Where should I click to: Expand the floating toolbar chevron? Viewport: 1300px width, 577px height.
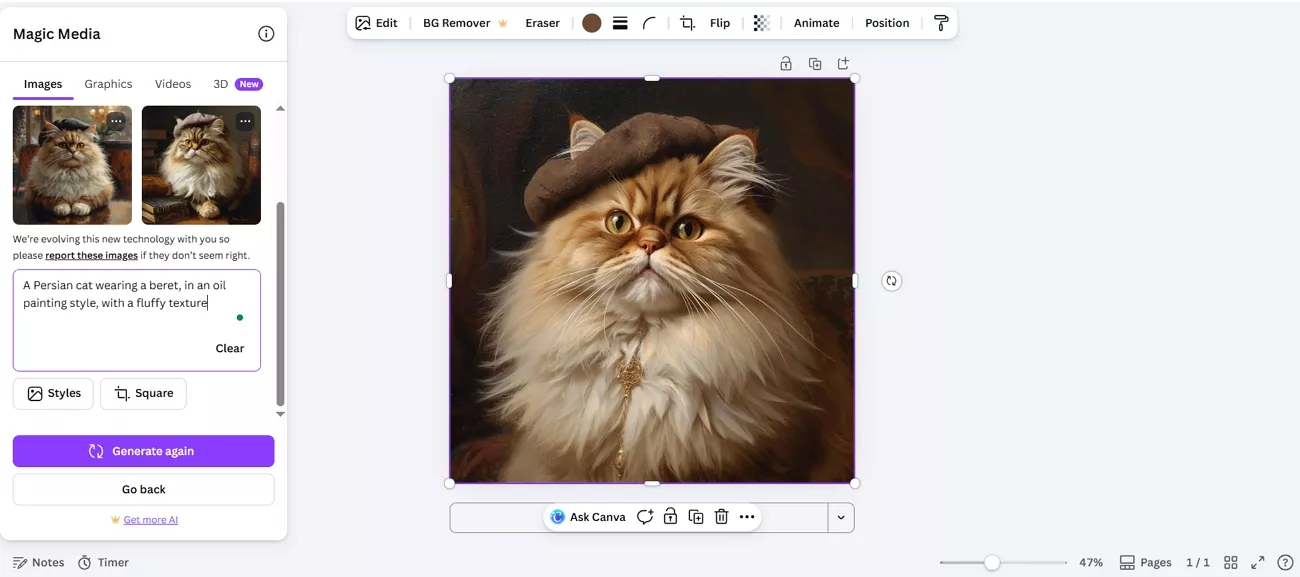[x=841, y=517]
